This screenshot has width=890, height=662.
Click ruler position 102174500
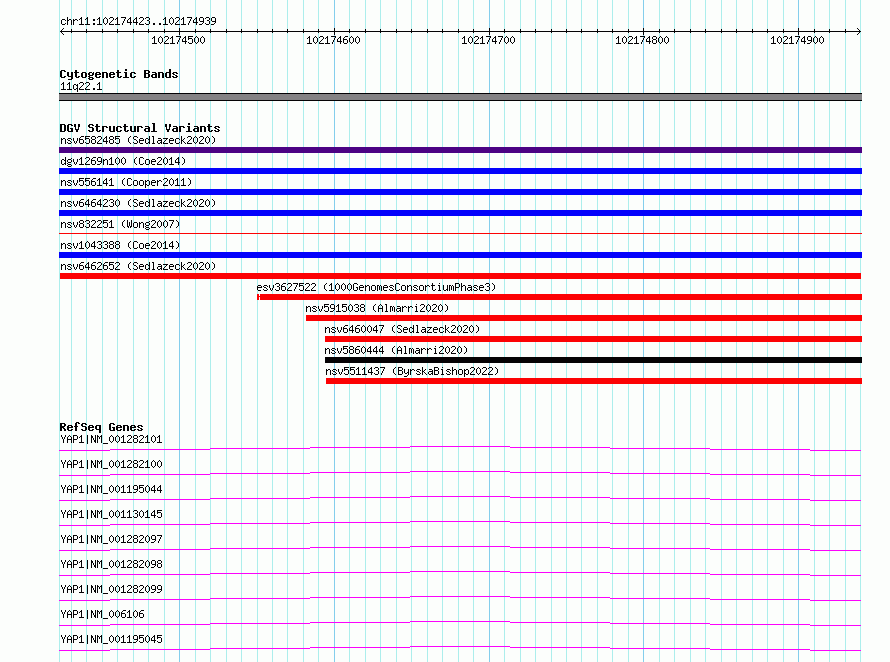(178, 40)
